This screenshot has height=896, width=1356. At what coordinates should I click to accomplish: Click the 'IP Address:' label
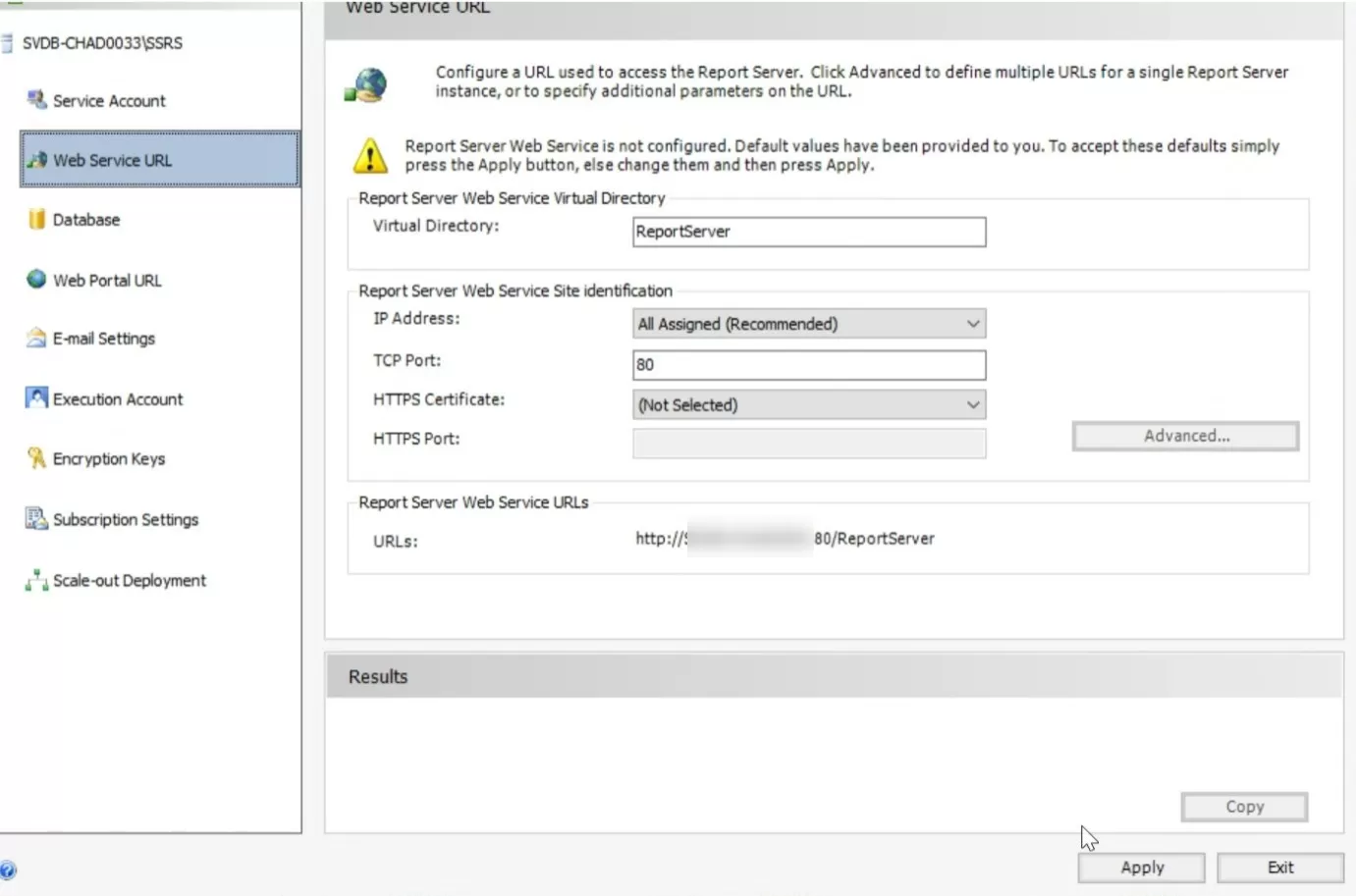click(x=416, y=318)
